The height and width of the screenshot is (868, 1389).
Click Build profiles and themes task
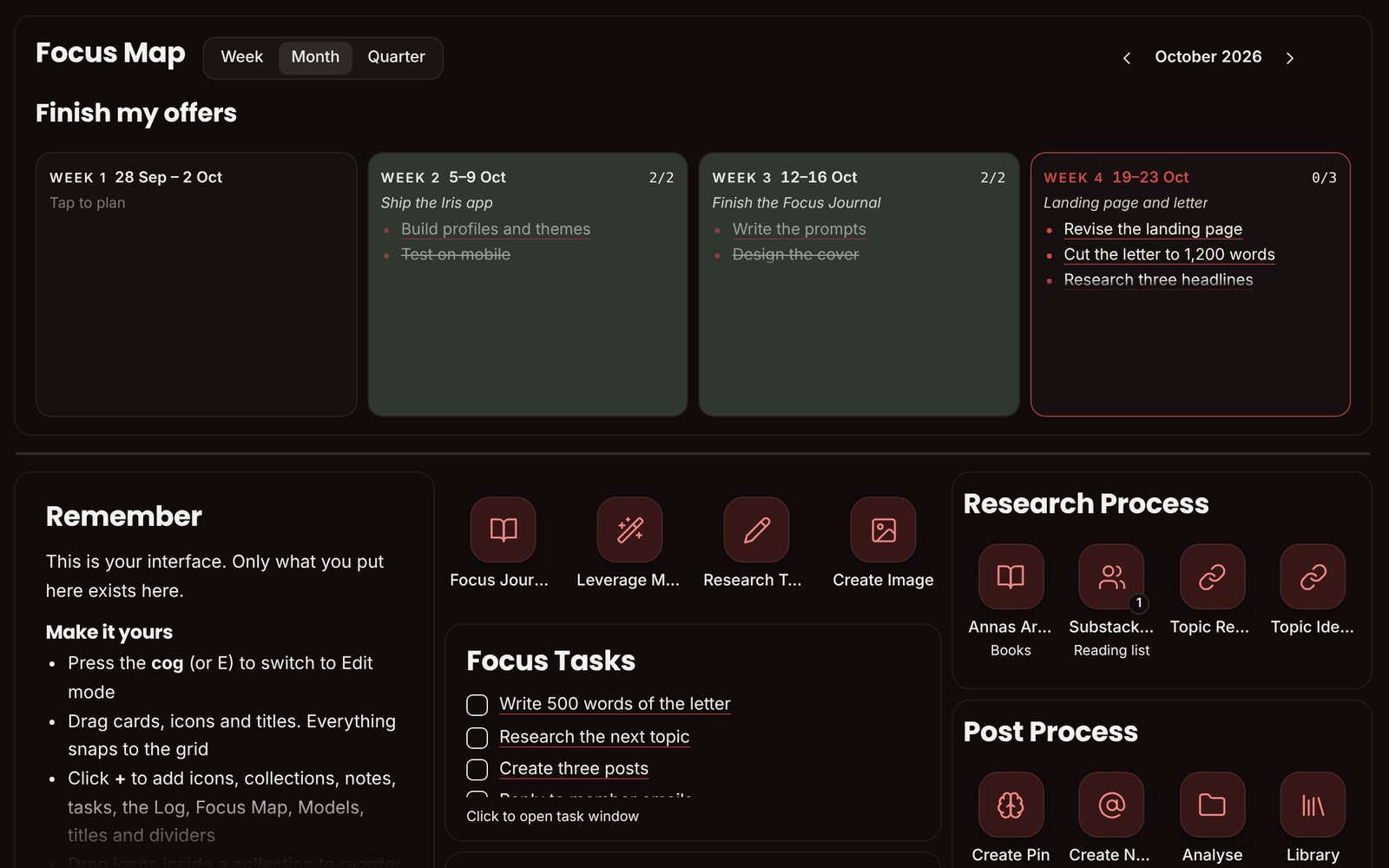[x=496, y=229]
